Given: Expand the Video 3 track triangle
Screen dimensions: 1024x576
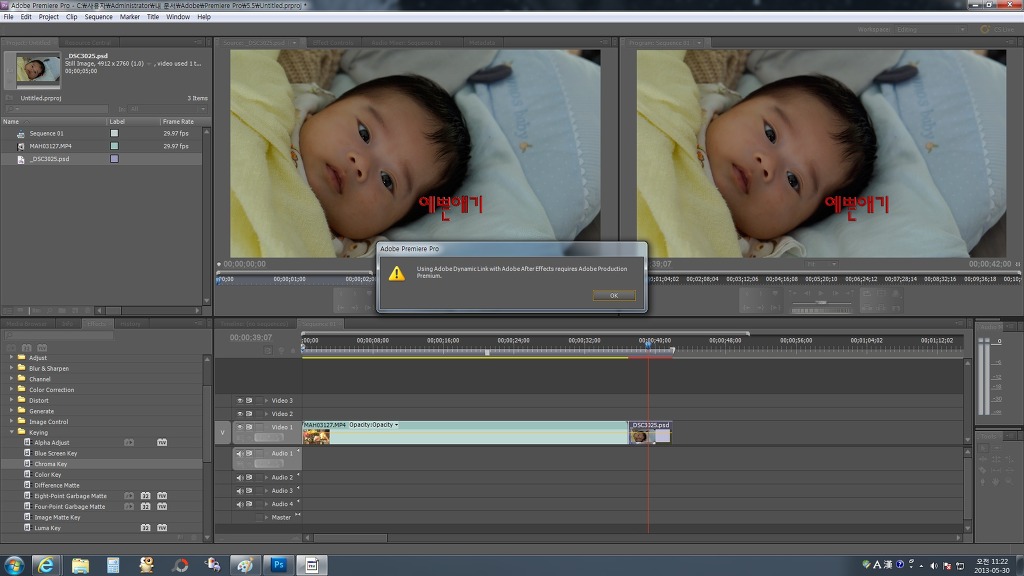Looking at the screenshot, I should coord(266,400).
